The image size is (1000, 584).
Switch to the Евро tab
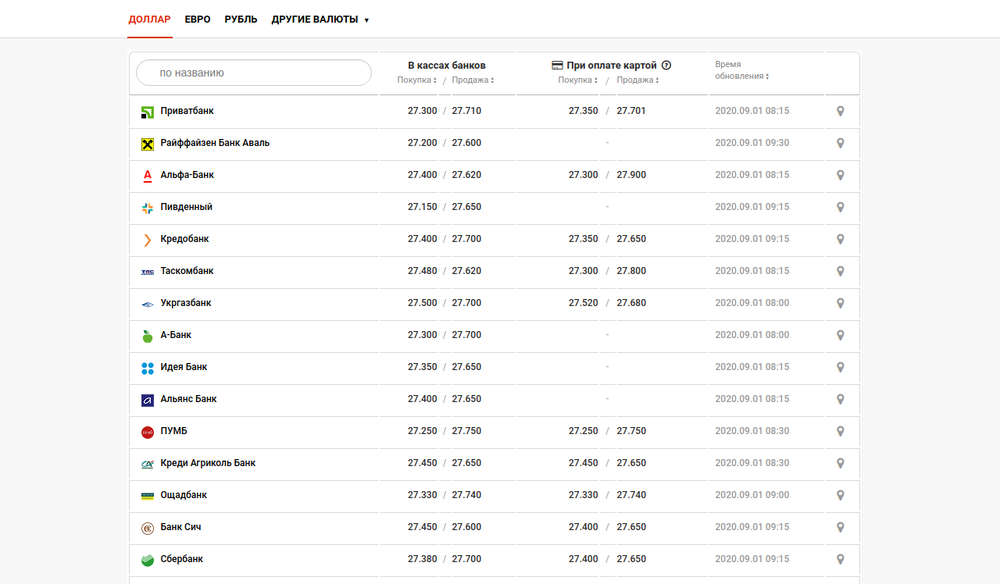coord(198,20)
